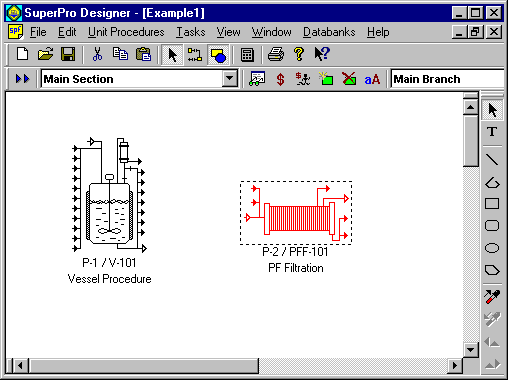Toggle the select mode arrow button
This screenshot has width=508, height=380.
point(172,55)
